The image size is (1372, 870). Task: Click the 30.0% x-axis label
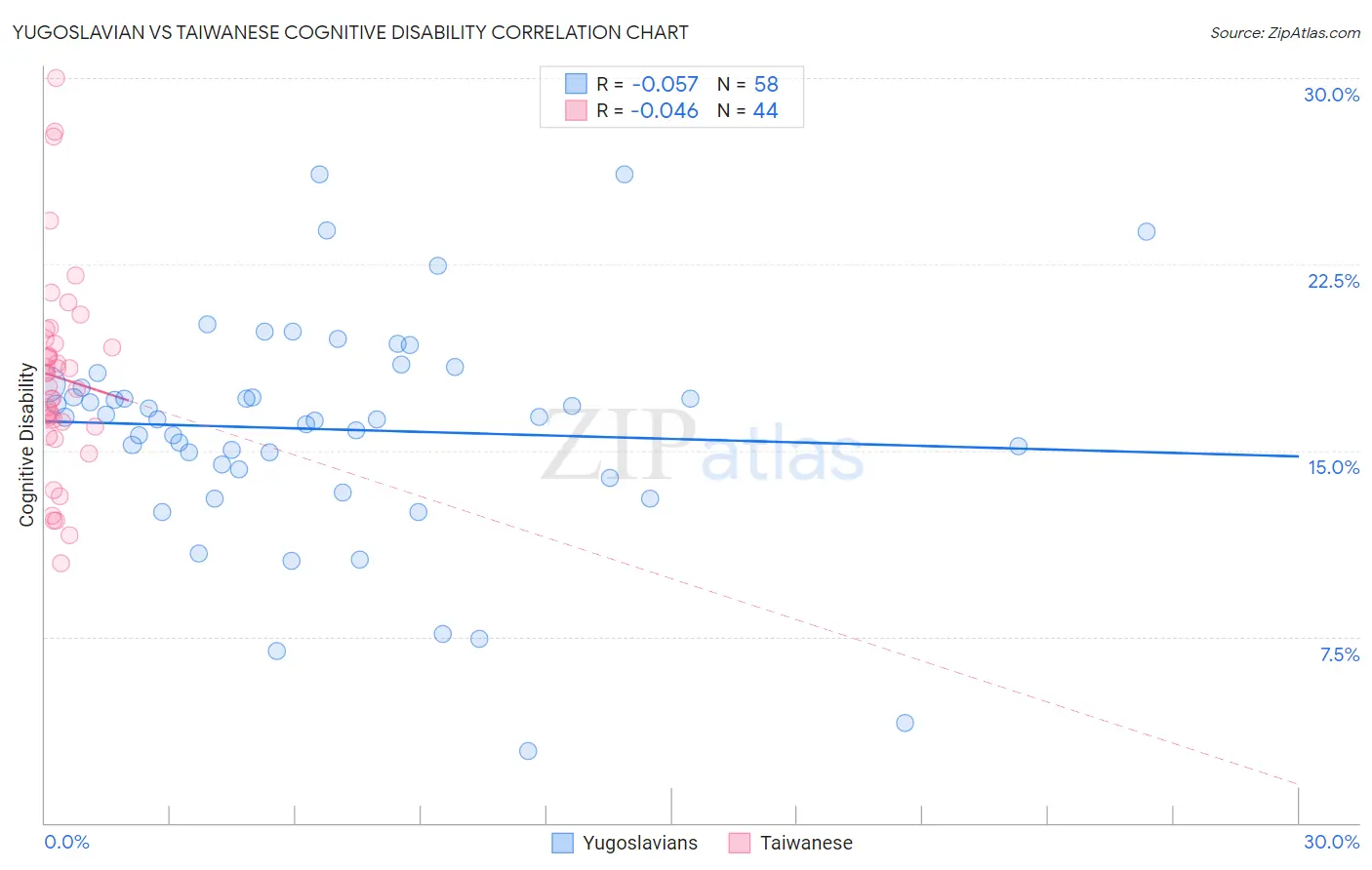click(x=1331, y=842)
